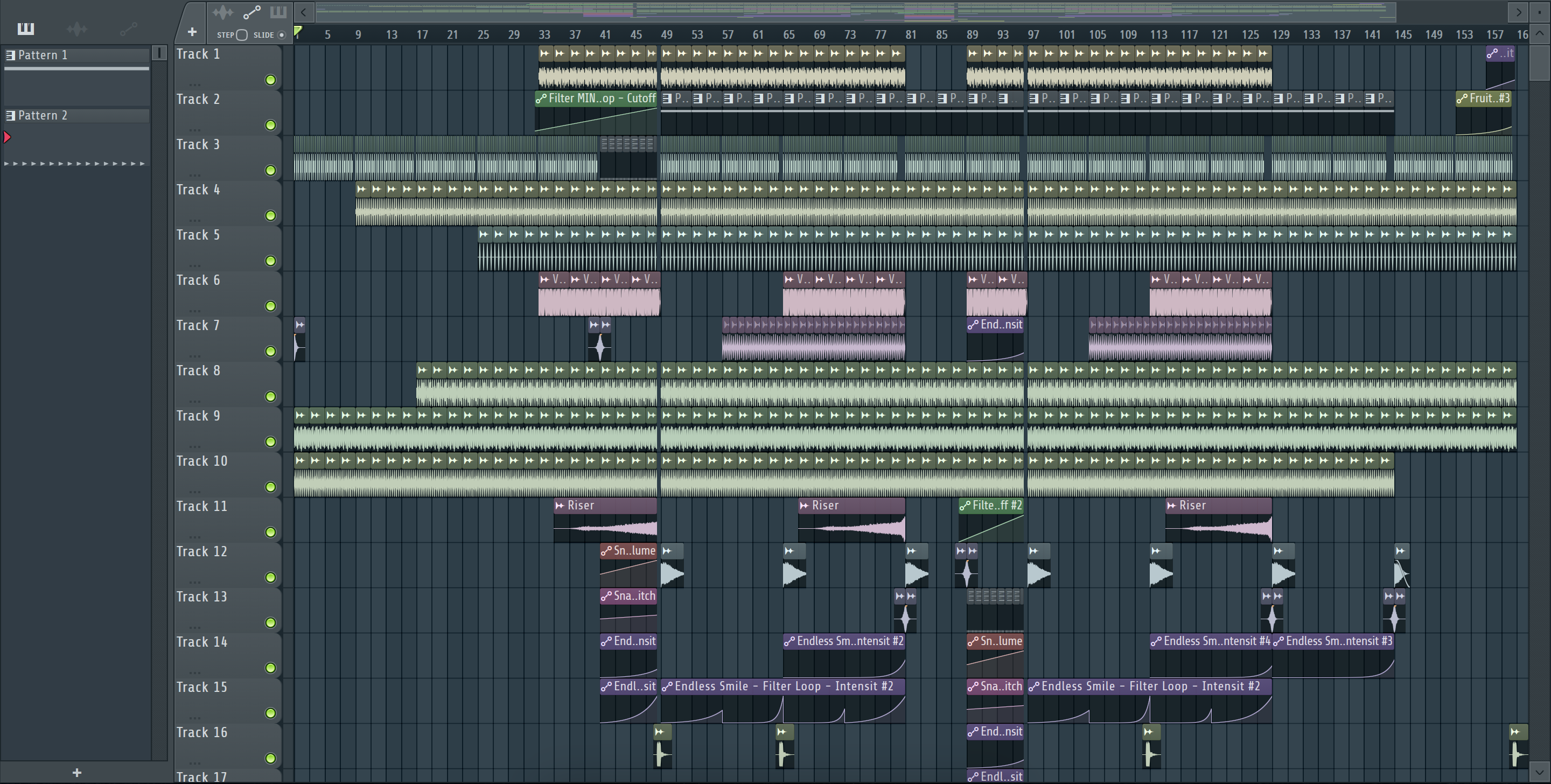This screenshot has width=1551, height=784.
Task: Mute Track 8 with its green light
Action: point(271,396)
